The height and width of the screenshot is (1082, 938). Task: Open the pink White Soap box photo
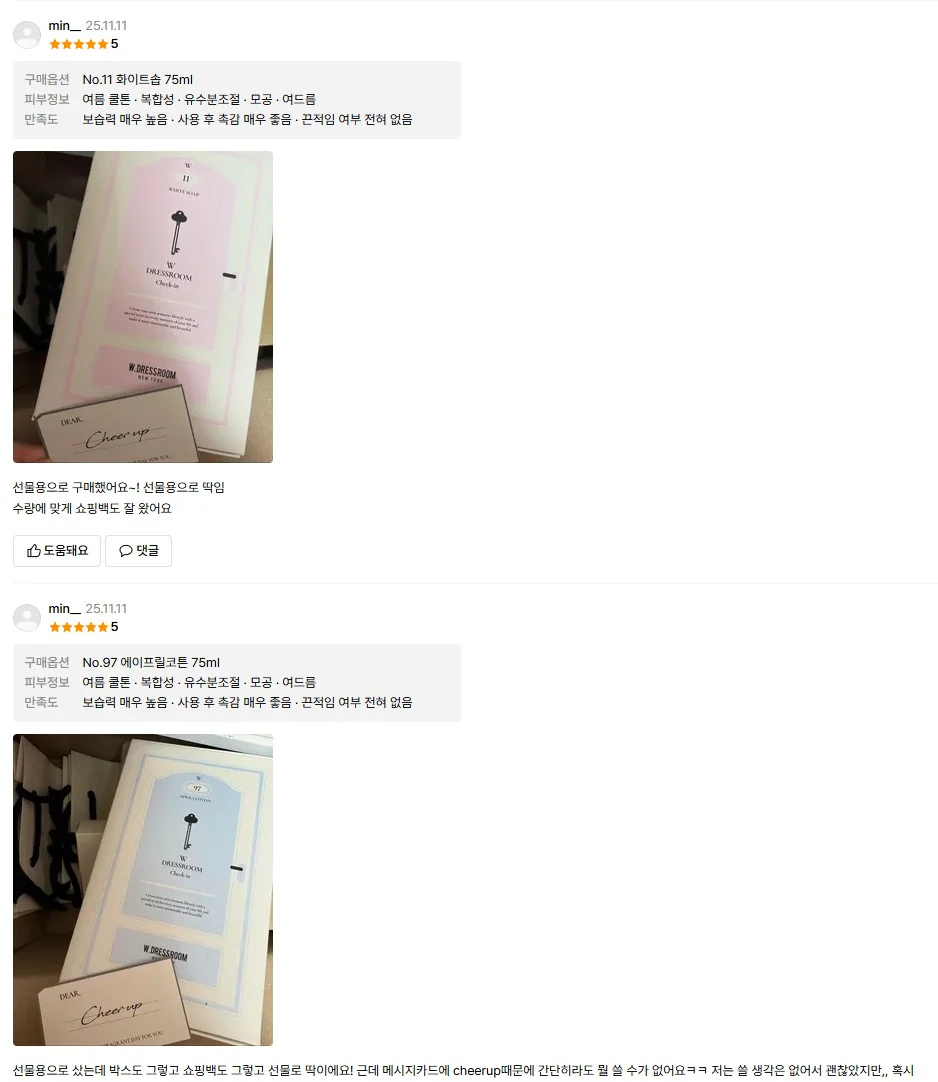click(143, 307)
